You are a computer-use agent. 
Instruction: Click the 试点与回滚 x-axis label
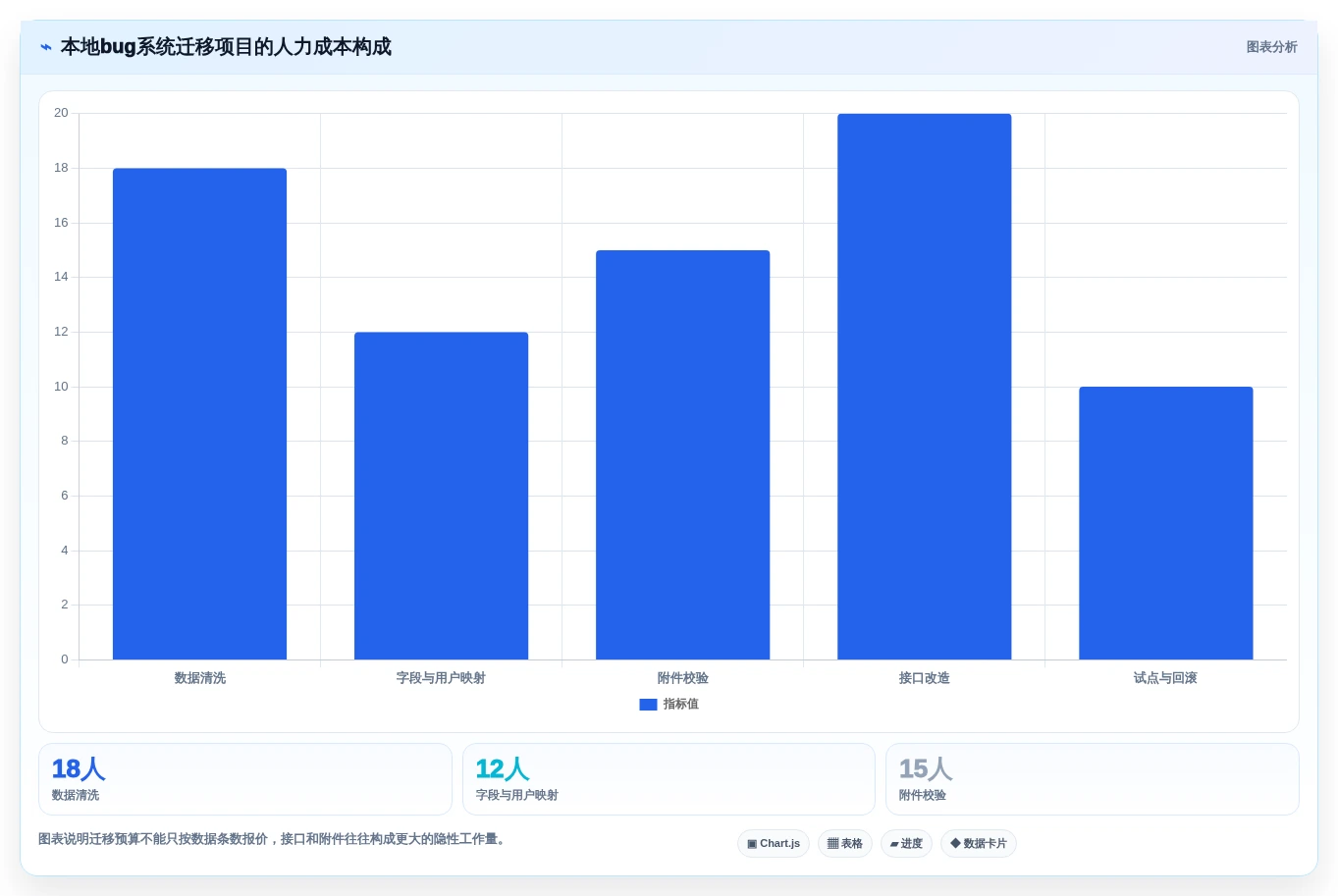tap(1165, 678)
